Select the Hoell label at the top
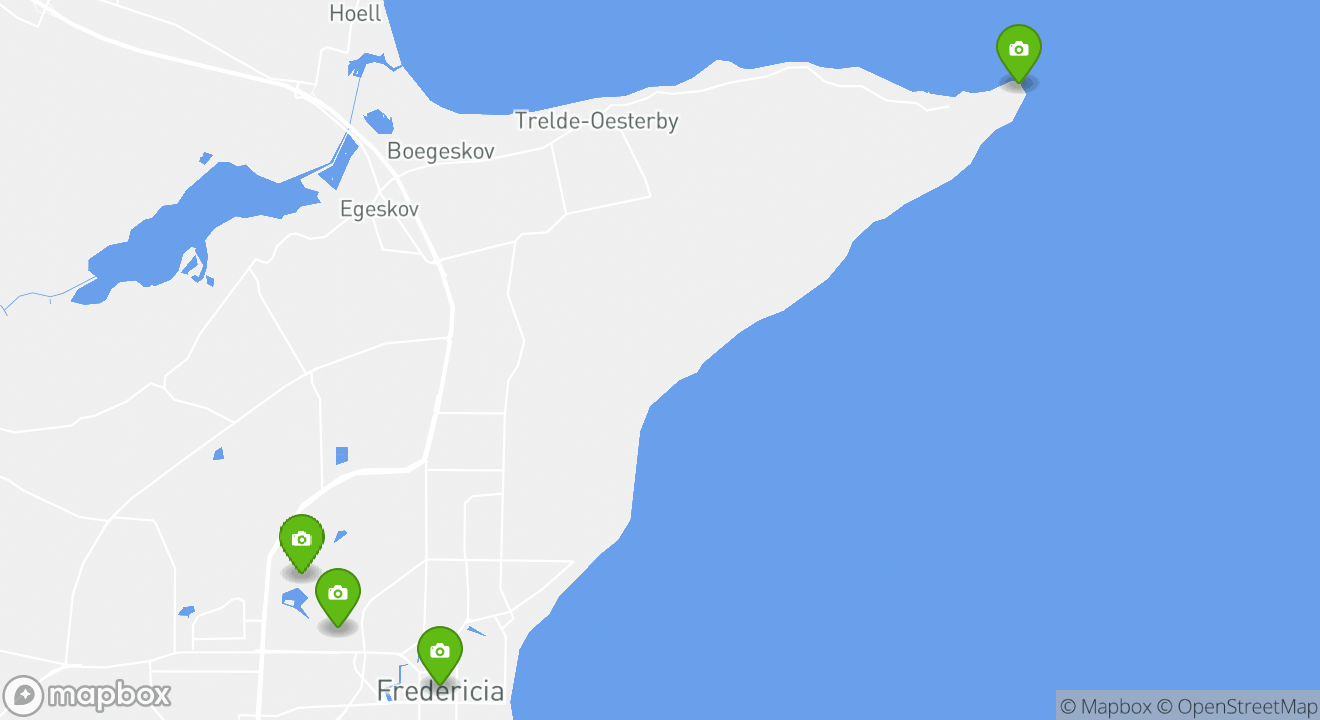 (355, 13)
